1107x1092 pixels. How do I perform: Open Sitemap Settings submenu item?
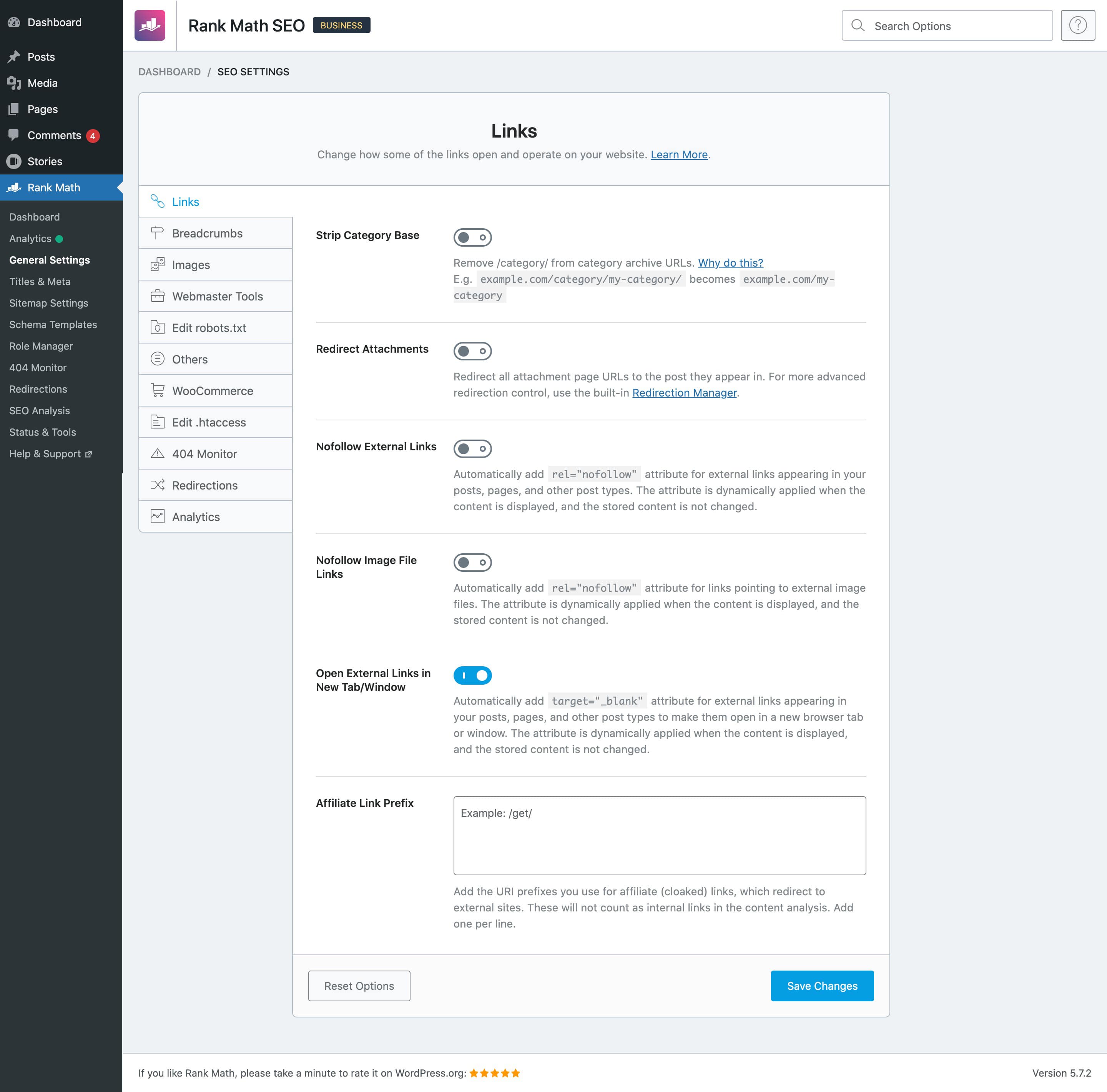[49, 303]
